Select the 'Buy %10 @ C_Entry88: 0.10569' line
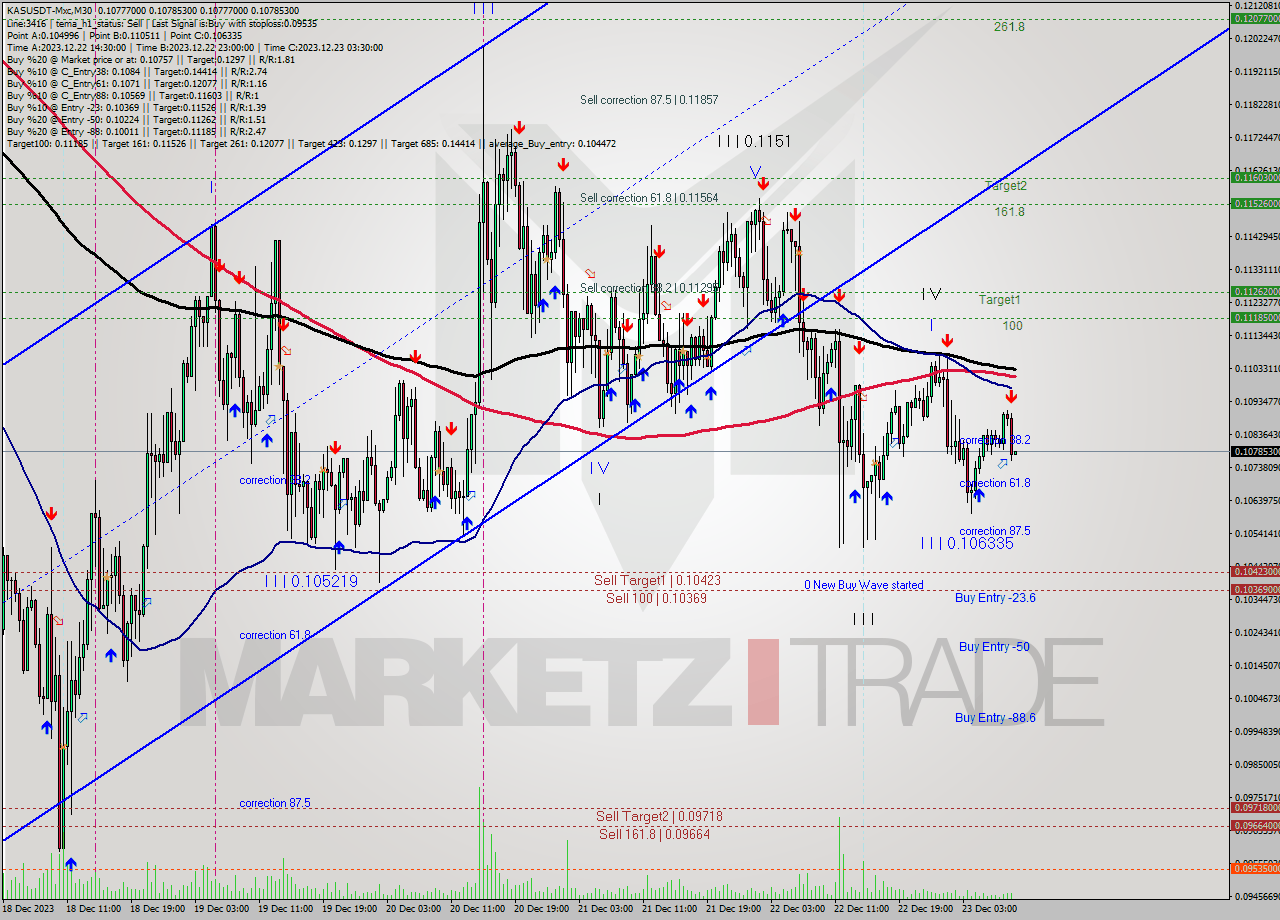The width and height of the screenshot is (1280, 920). 76,95
